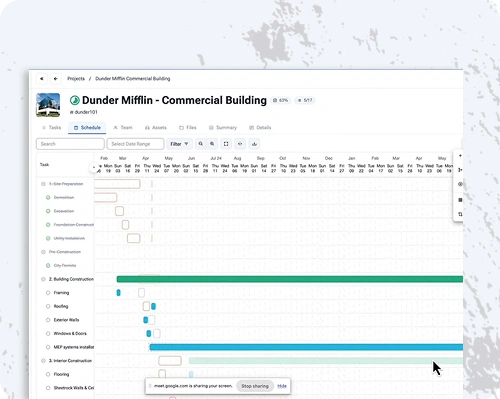Click the plus icon in the right side panel
Viewport: 500px width, 399px height.
pyautogui.click(x=460, y=156)
